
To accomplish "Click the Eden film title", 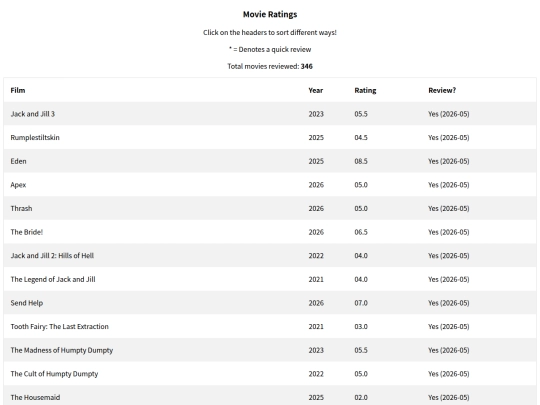I will pos(18,161).
